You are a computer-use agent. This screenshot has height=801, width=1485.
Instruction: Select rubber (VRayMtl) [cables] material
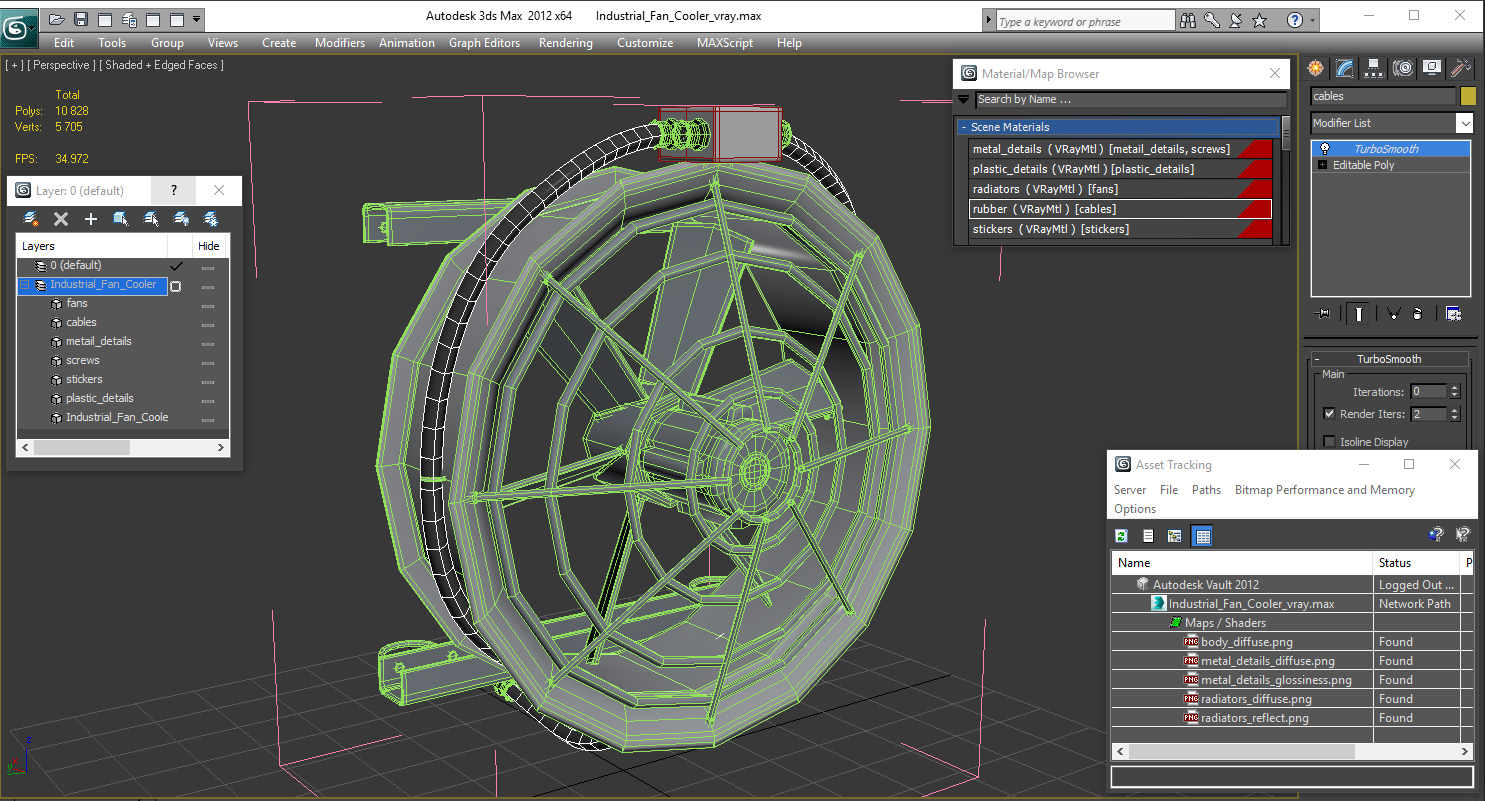click(1120, 209)
